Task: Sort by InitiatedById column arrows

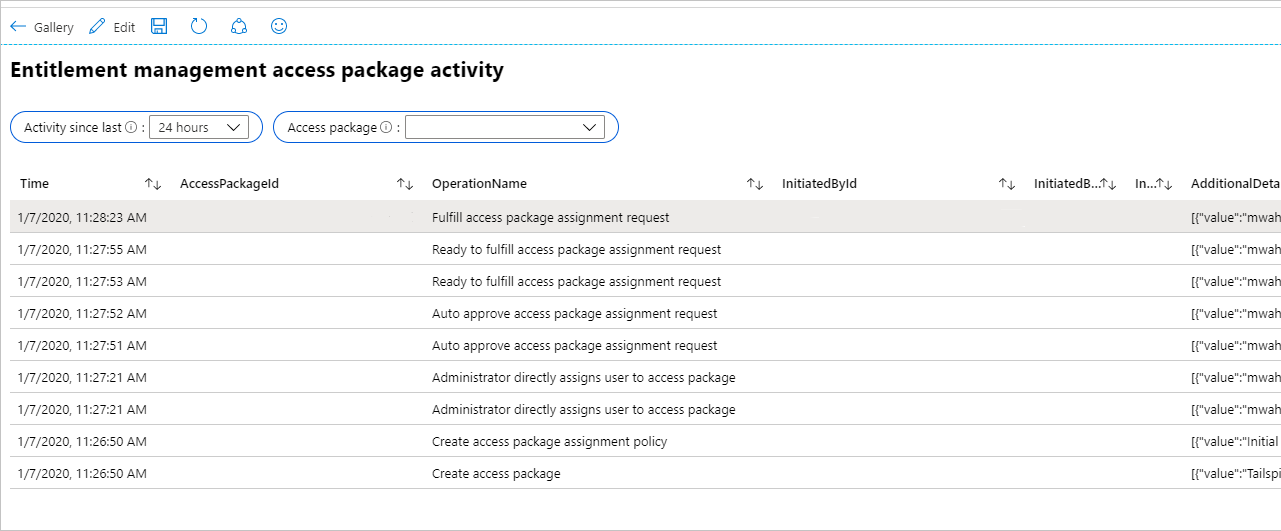Action: pyautogui.click(x=1007, y=184)
